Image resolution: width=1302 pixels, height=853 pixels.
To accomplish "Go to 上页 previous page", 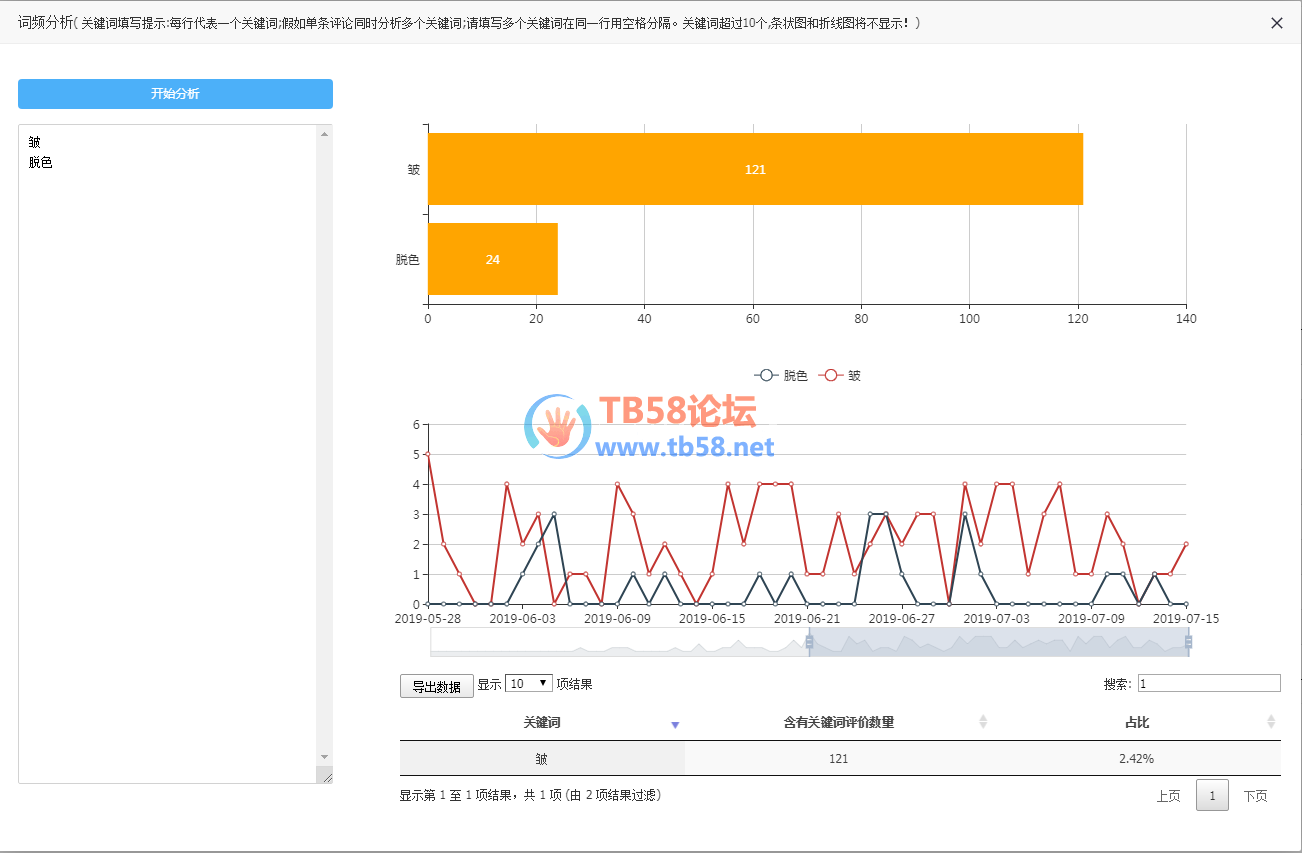I will [1168, 796].
